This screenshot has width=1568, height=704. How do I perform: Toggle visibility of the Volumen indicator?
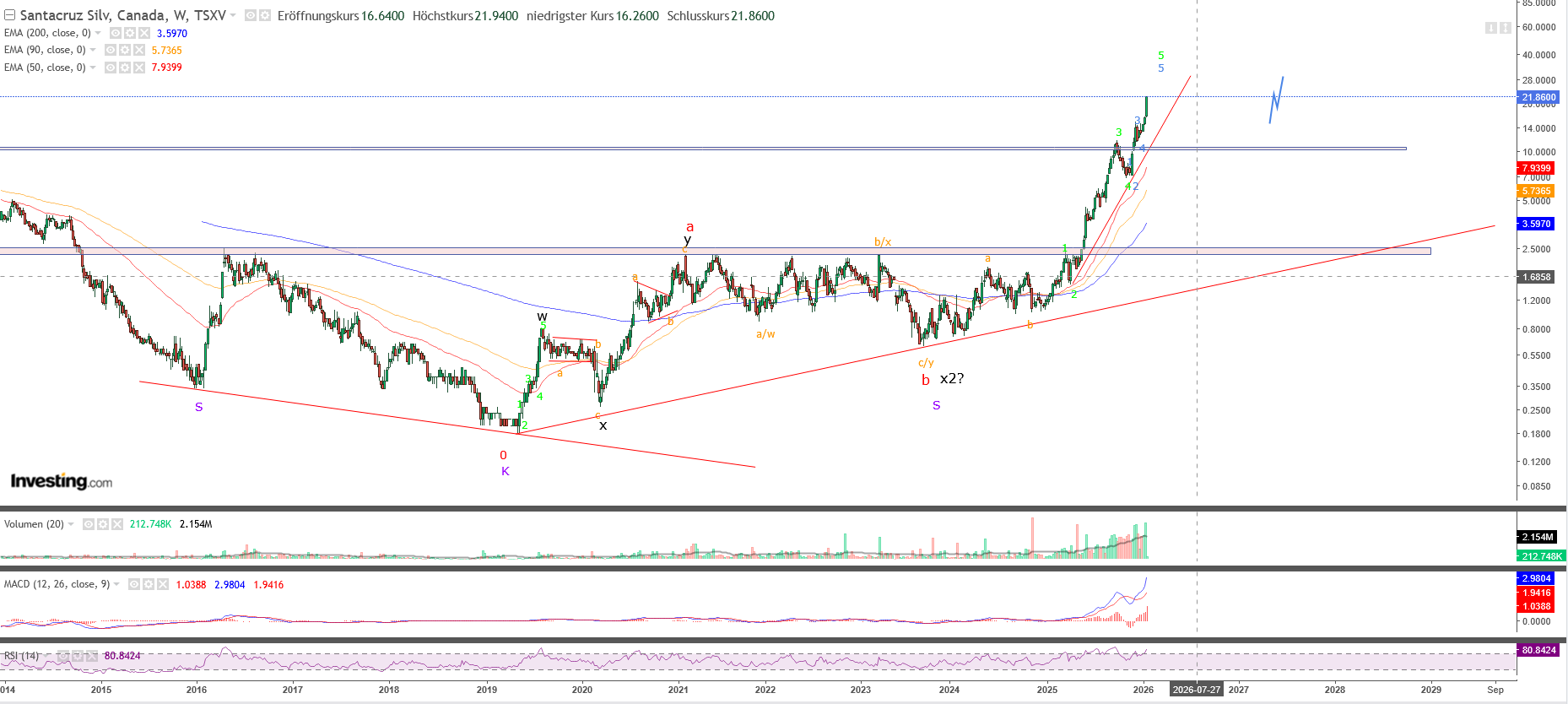(x=89, y=524)
